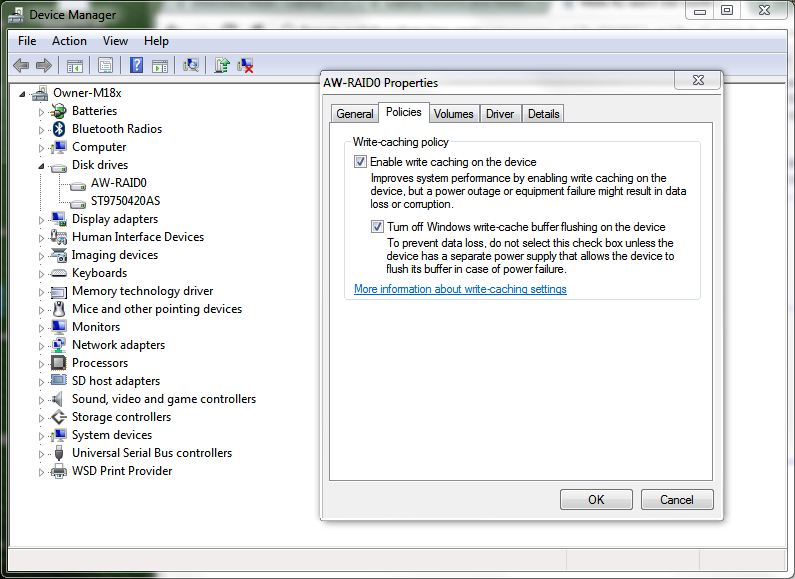Image resolution: width=795 pixels, height=579 pixels.
Task: Select the Policies tab
Action: [404, 112]
